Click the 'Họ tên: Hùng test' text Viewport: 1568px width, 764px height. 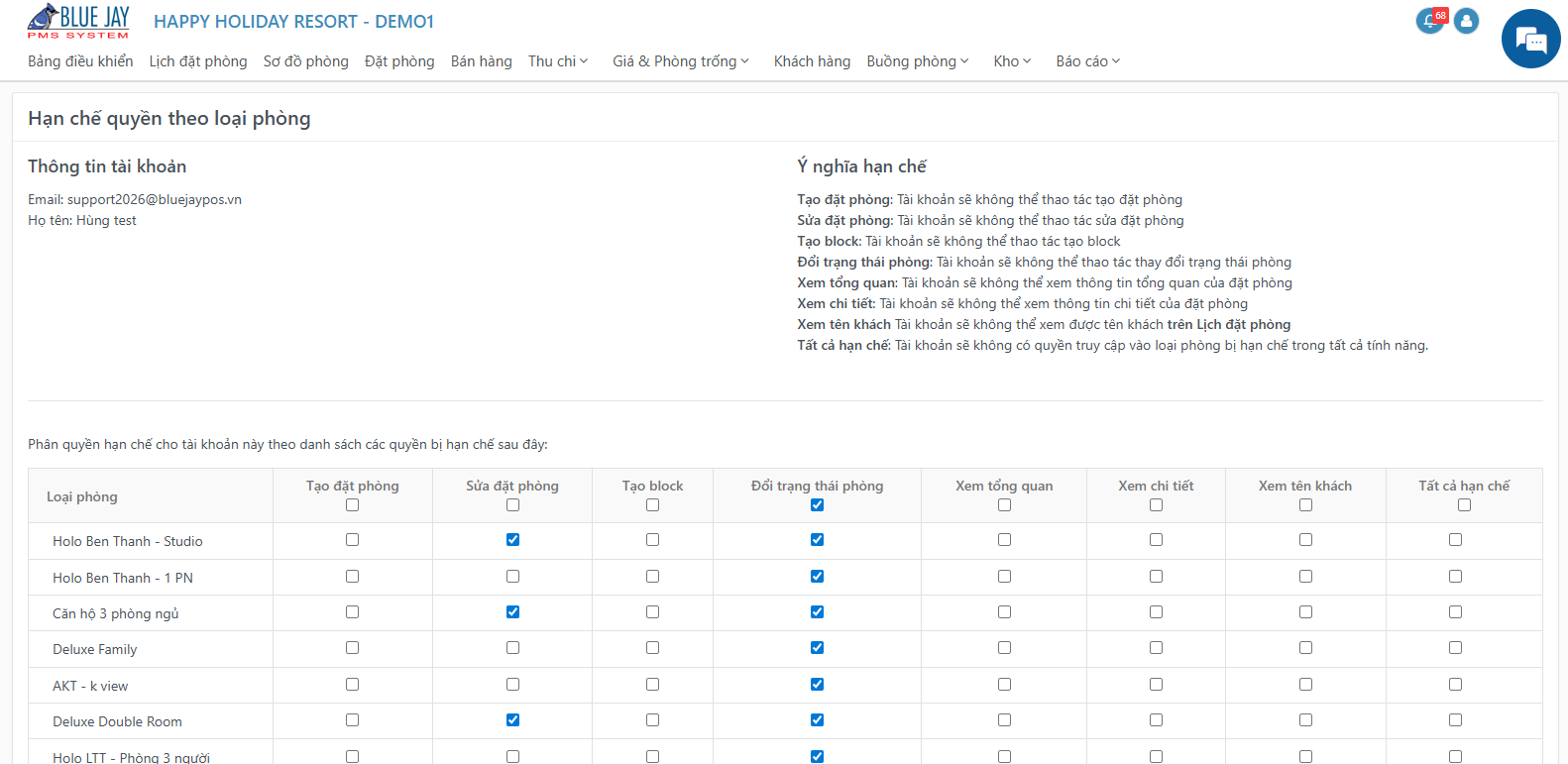[82, 220]
